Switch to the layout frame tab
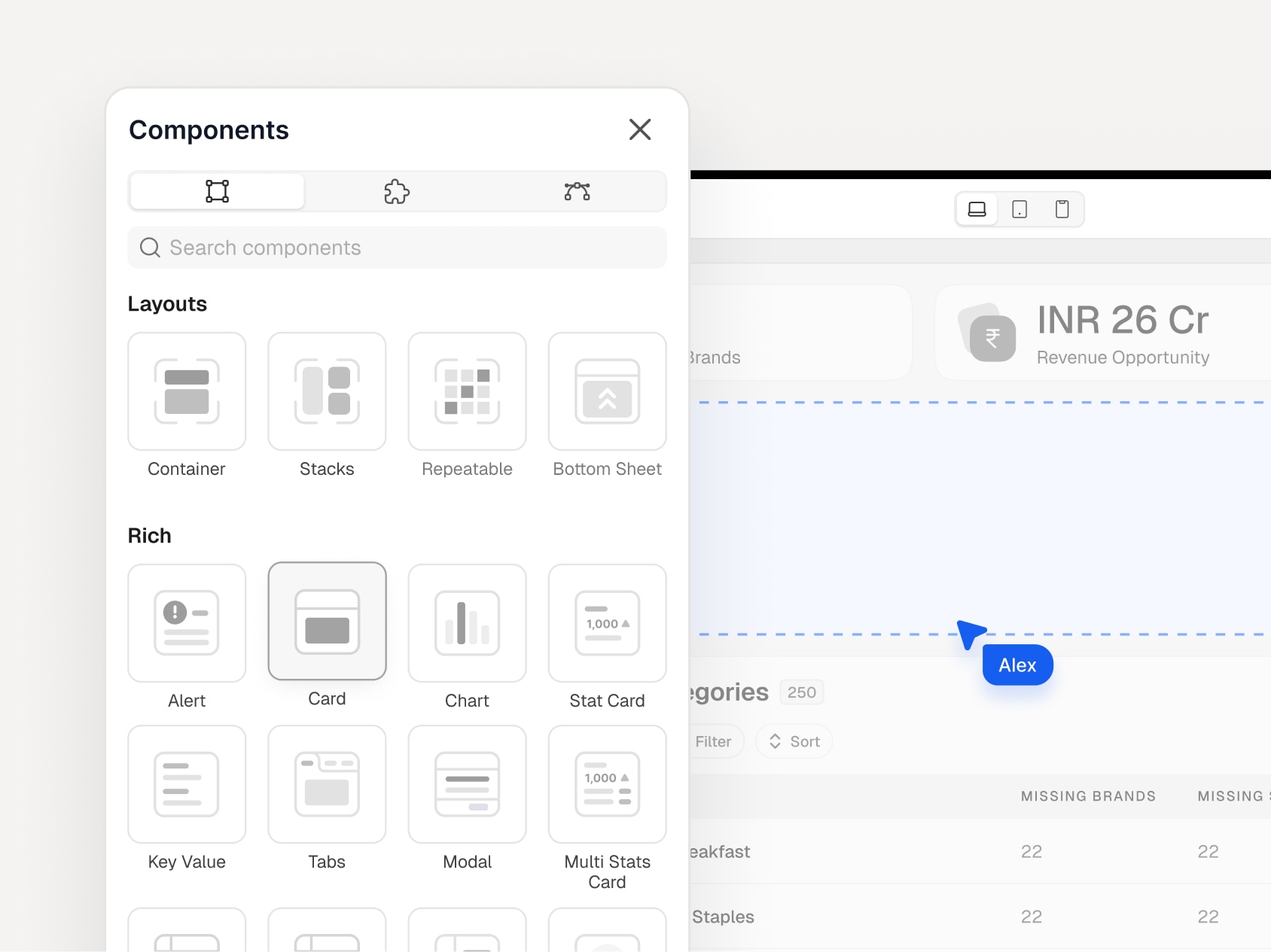 click(218, 191)
